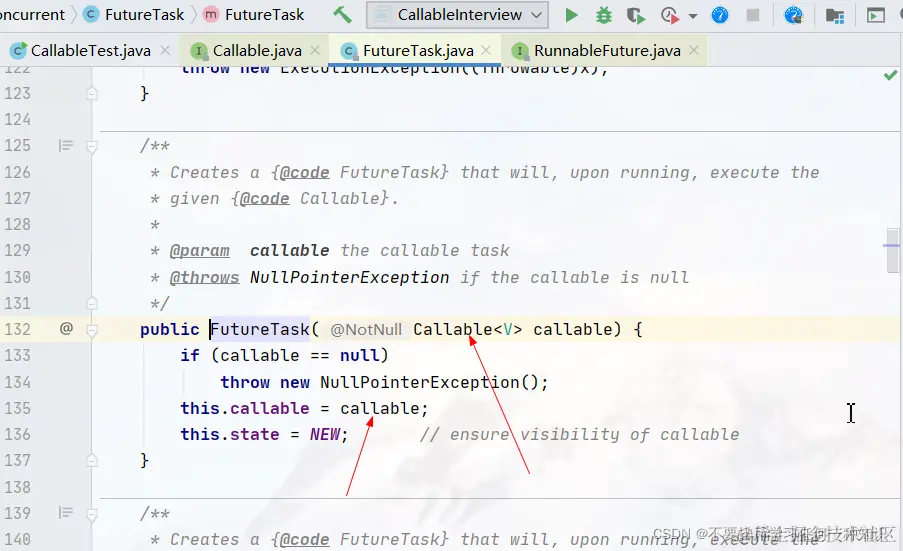903x551 pixels.
Task: Click the Build Project hammer icon
Action: [342, 14]
